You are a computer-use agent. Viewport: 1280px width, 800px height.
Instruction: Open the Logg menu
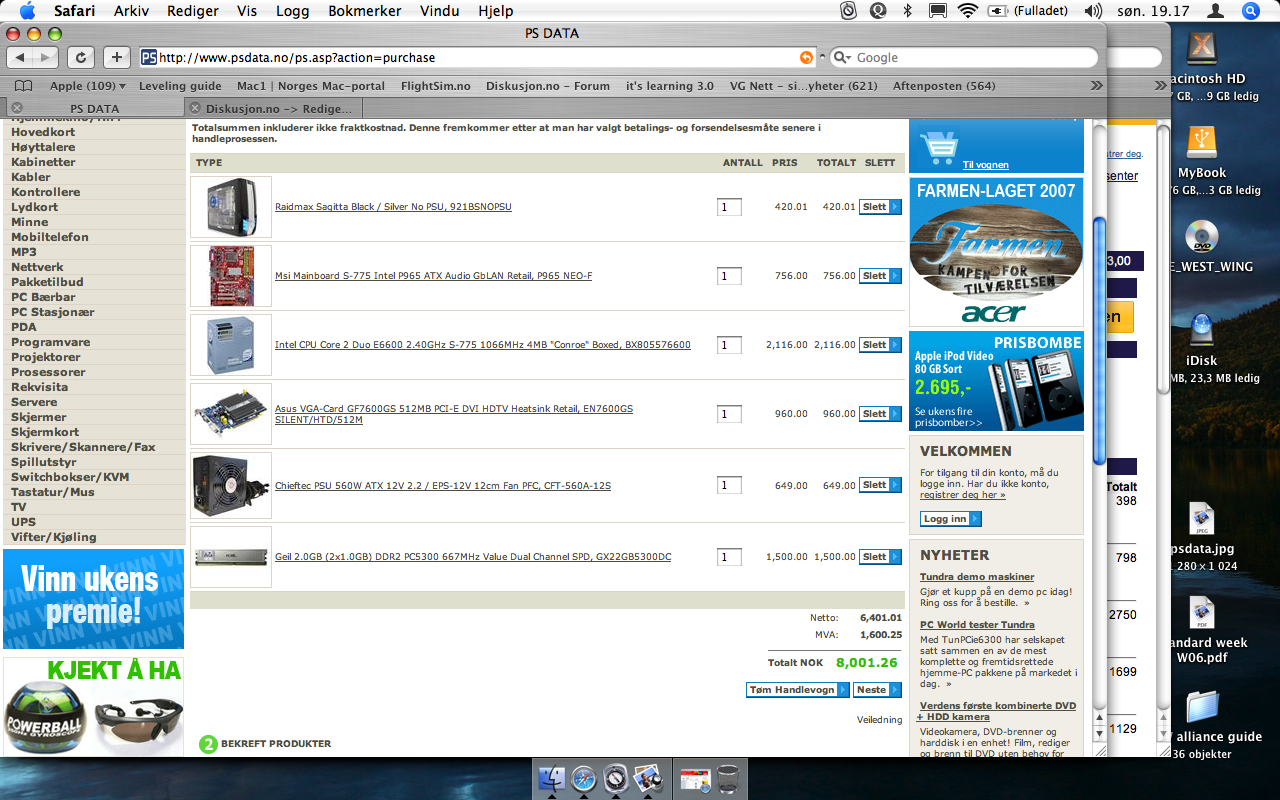(292, 11)
